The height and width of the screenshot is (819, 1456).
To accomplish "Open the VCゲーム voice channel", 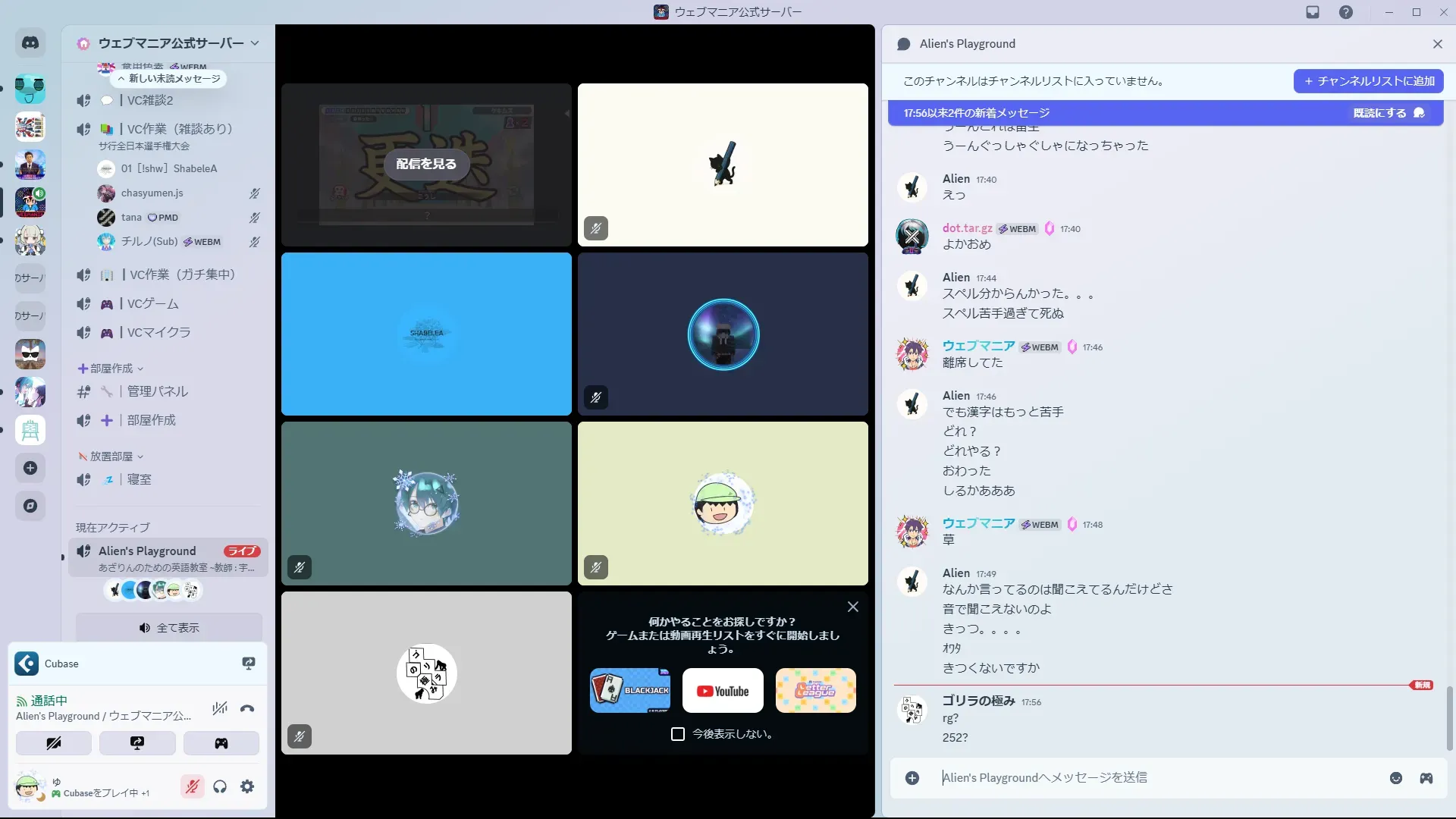I will (x=153, y=303).
